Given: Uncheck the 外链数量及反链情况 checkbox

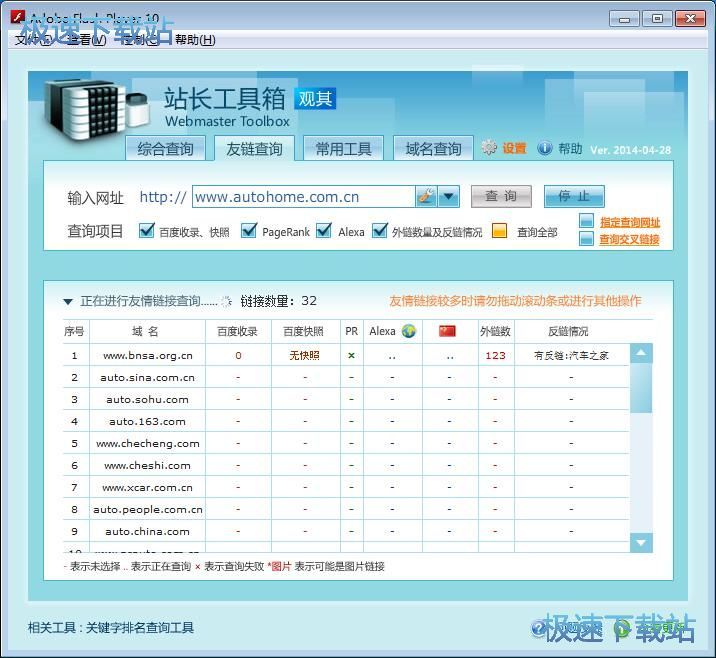Looking at the screenshot, I should coord(380,231).
